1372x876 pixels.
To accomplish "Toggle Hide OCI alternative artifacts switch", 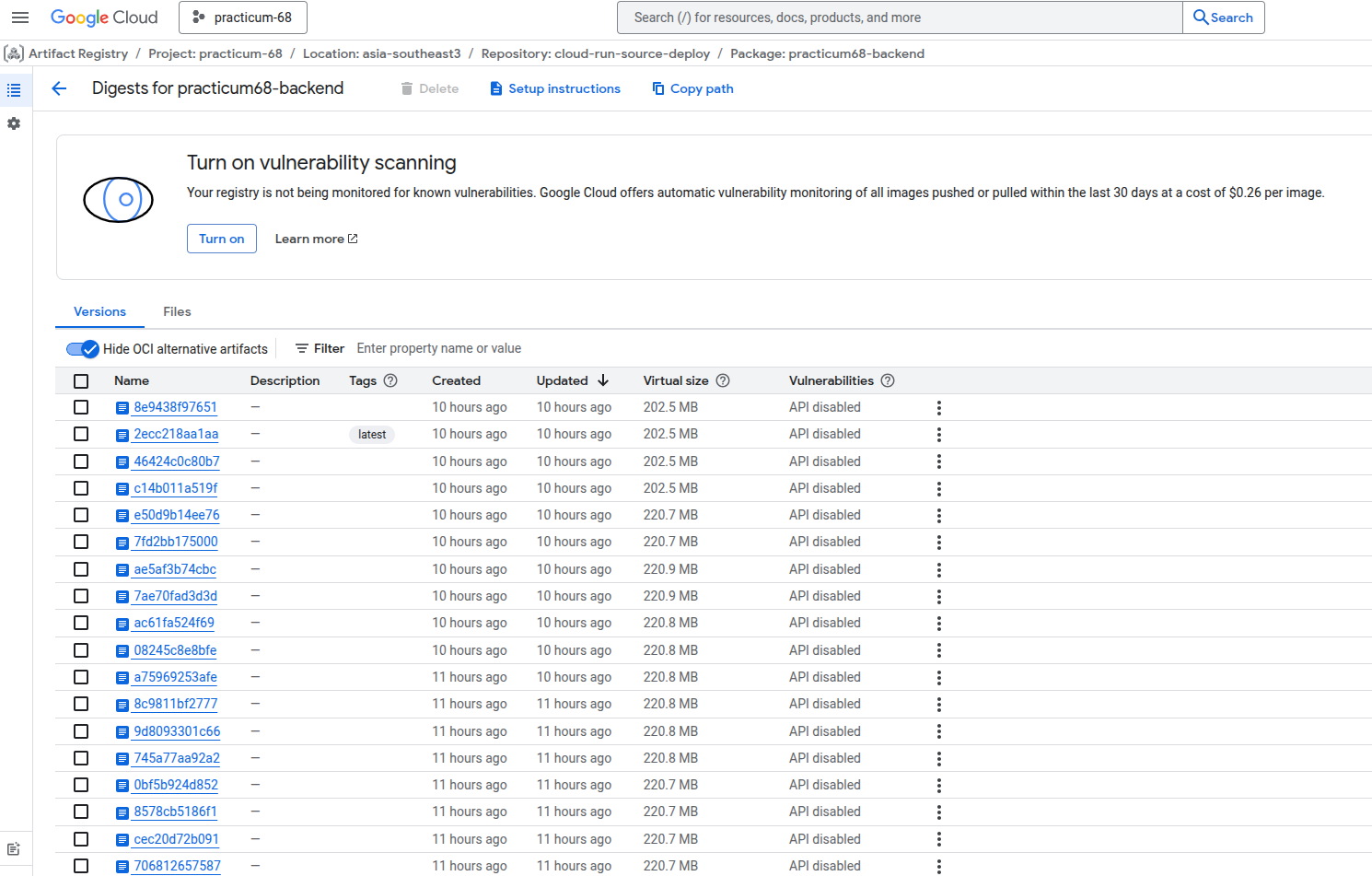I will pyautogui.click(x=82, y=349).
